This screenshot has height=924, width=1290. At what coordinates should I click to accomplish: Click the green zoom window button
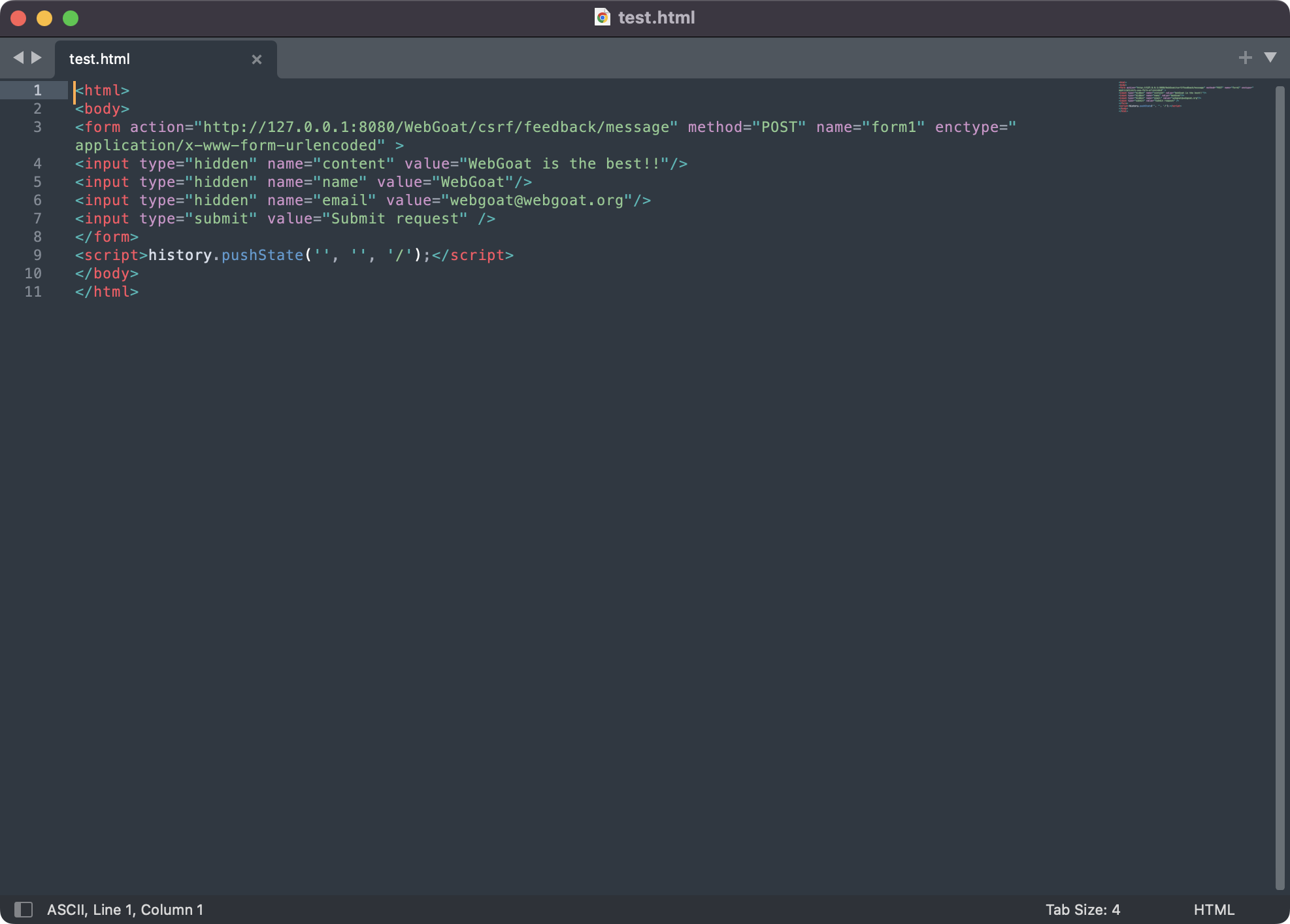tap(71, 18)
